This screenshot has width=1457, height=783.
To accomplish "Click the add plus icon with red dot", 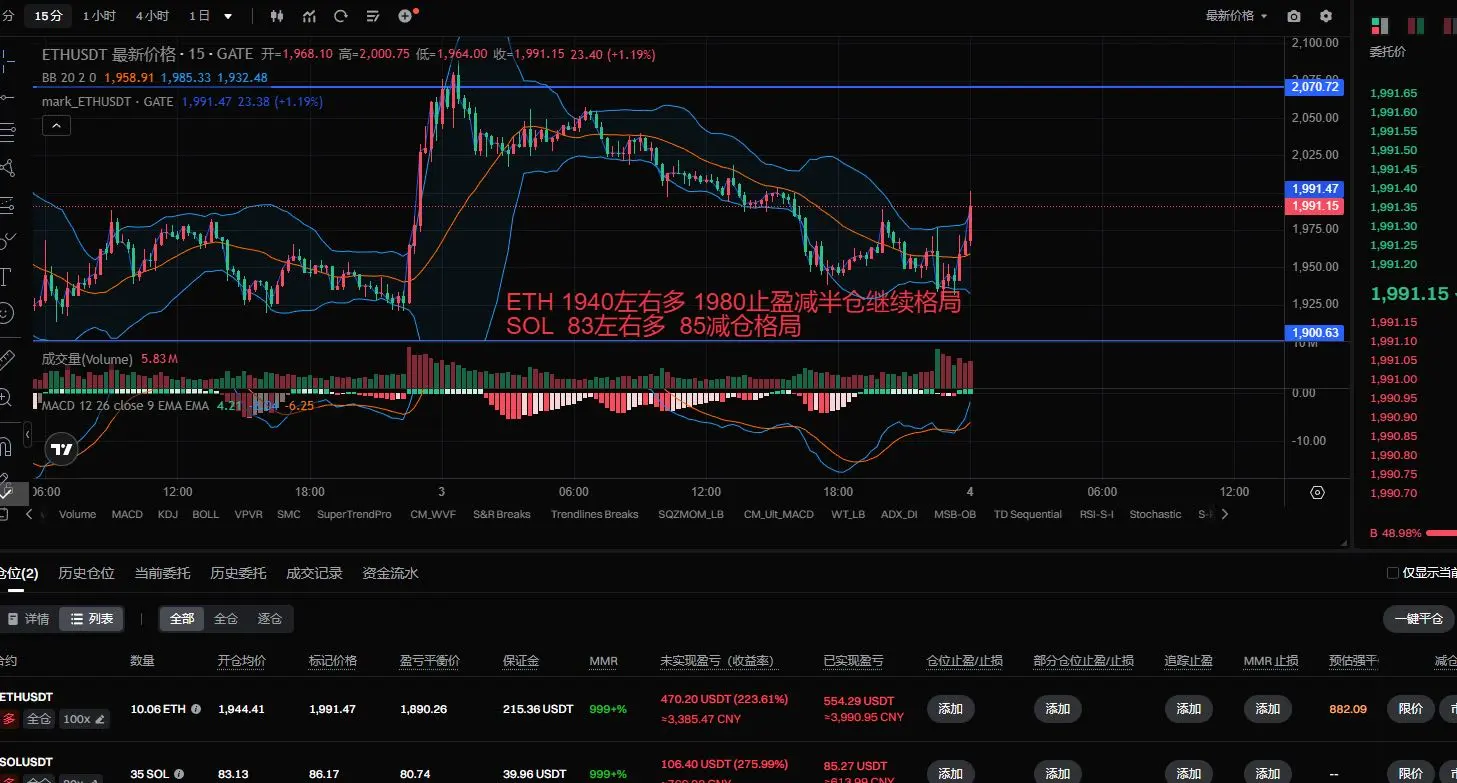I will (x=406, y=16).
